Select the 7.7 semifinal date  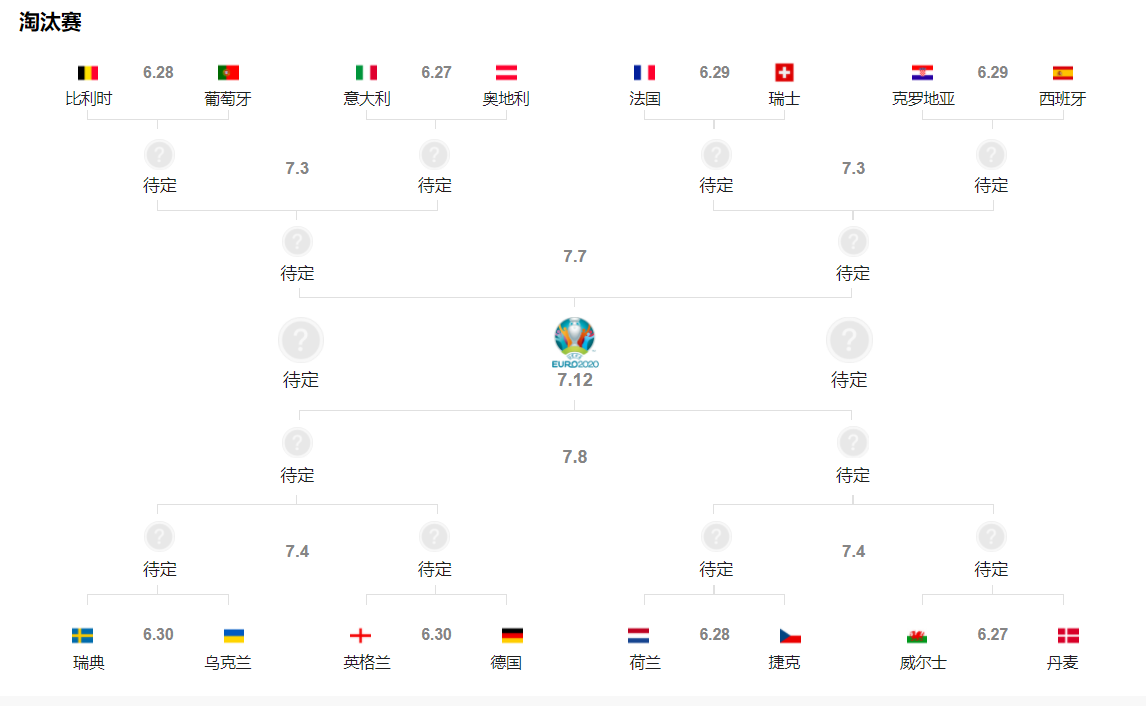pos(574,257)
